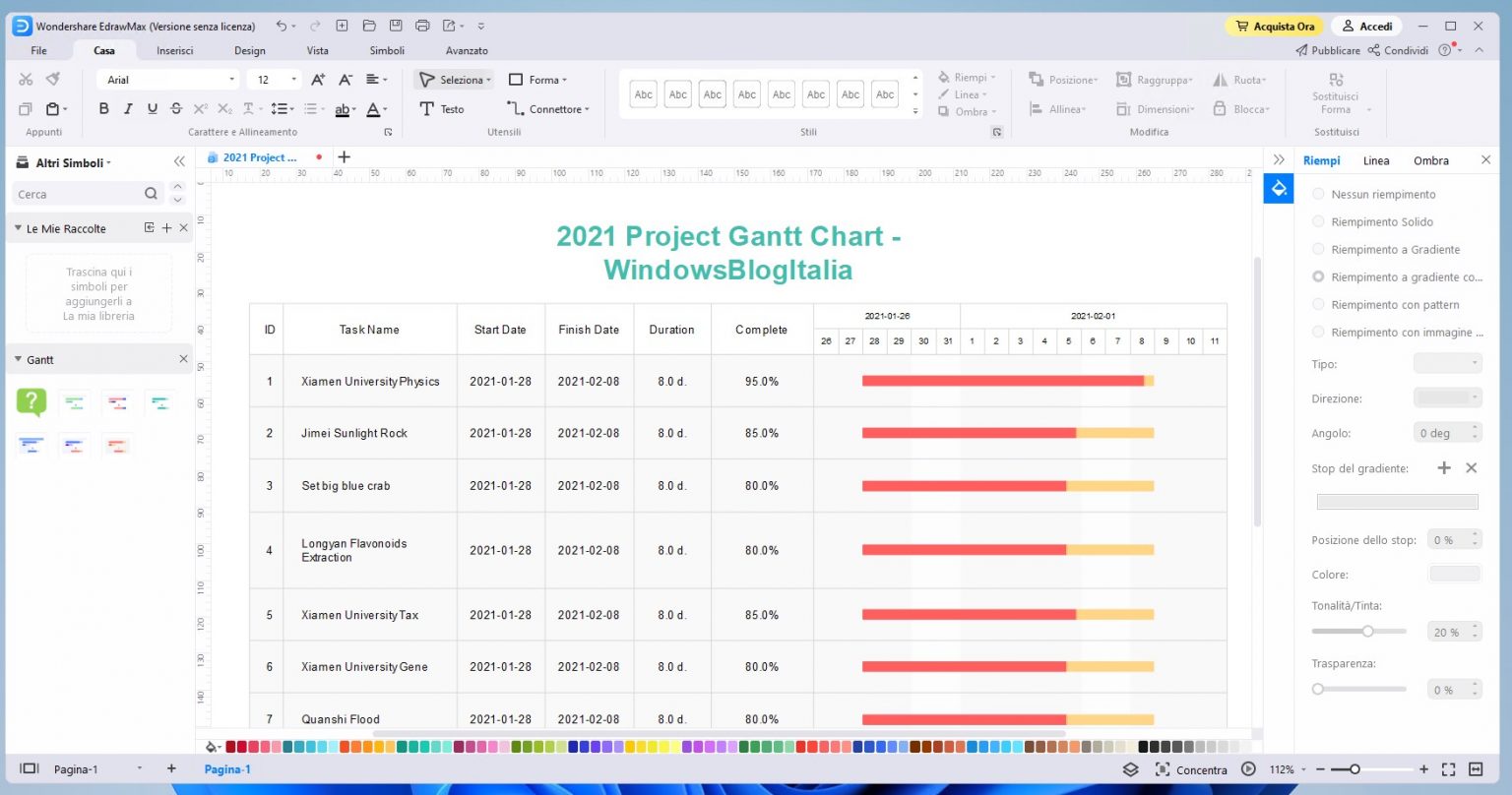The image size is (1512, 795).
Task: Click a Gantt chart symbol thumbnail in sidebar
Action: 75,403
